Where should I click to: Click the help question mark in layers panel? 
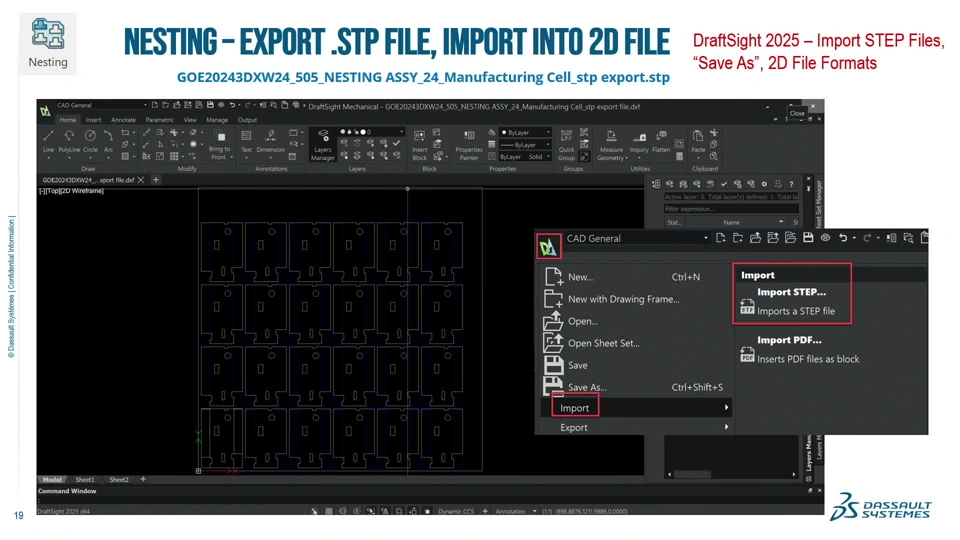[x=791, y=184]
